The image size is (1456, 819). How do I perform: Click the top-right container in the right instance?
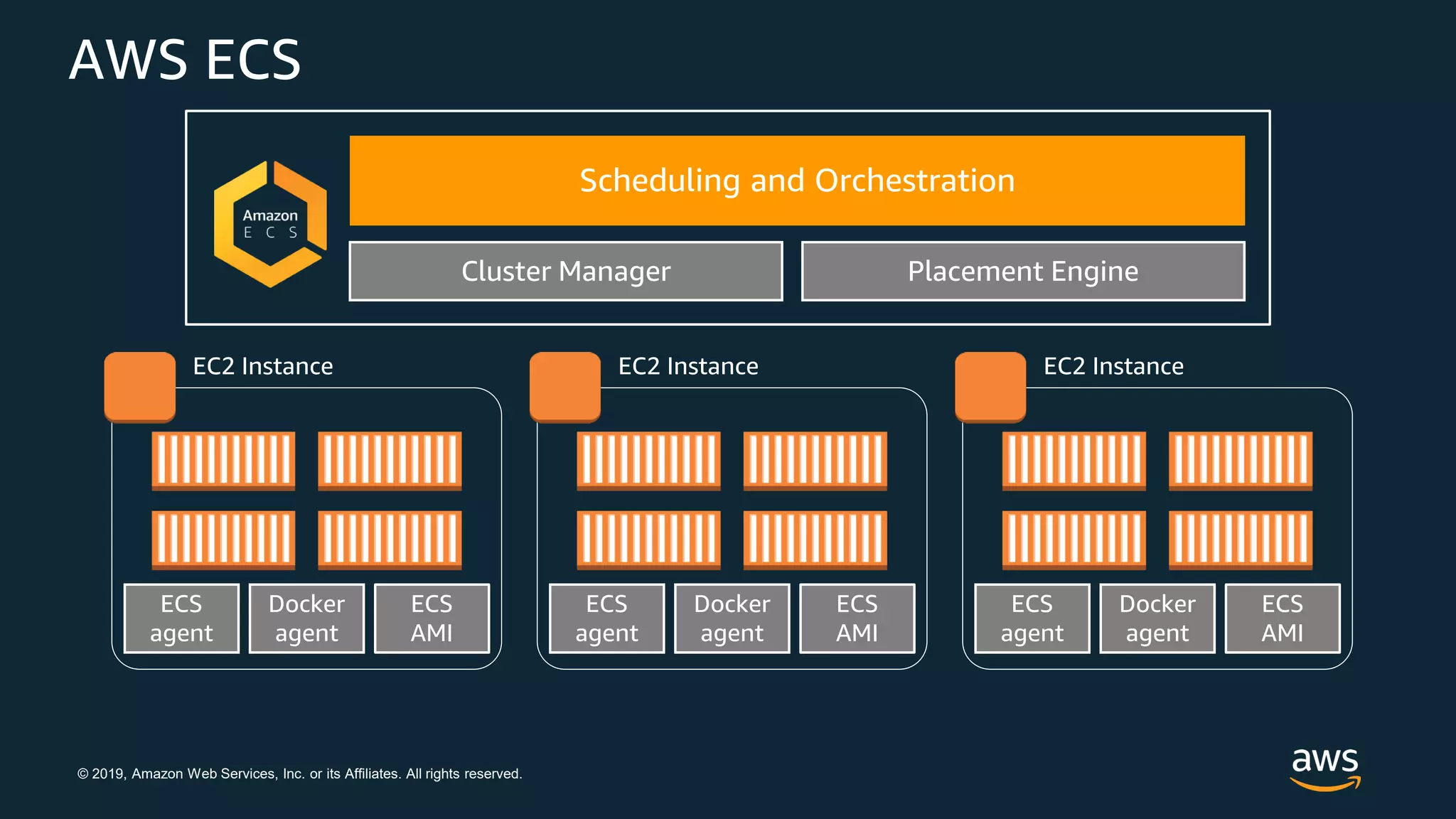1240,460
